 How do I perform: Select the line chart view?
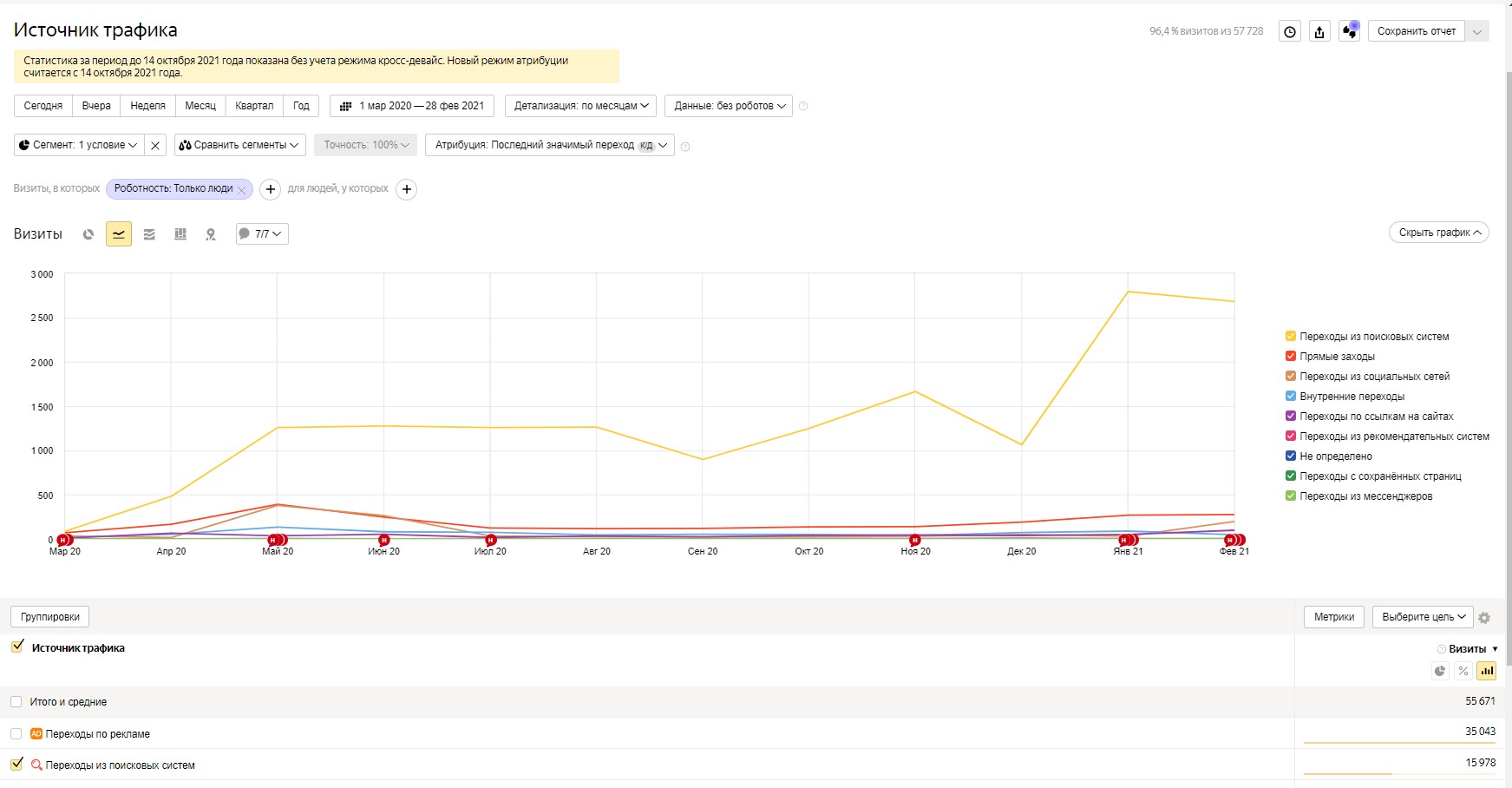[119, 234]
